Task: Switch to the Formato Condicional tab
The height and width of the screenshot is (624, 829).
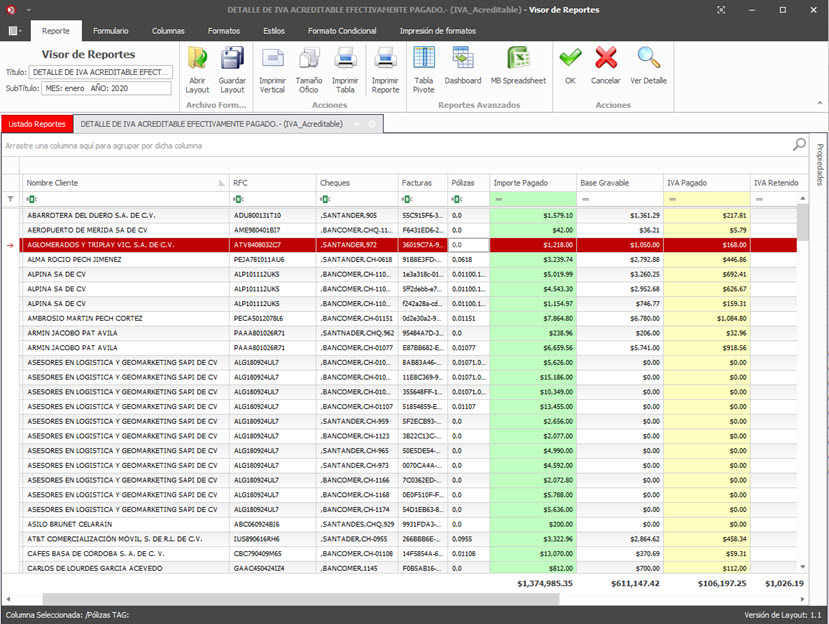Action: 342,31
